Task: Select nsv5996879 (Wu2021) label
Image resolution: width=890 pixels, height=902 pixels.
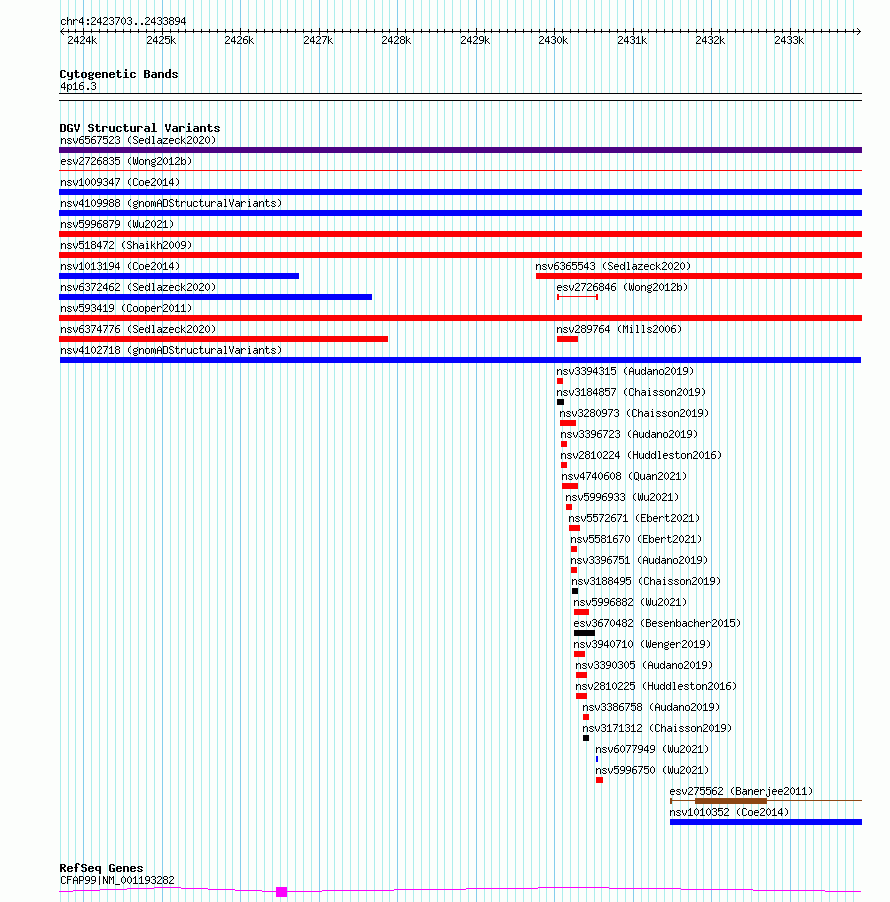Action: (x=117, y=224)
